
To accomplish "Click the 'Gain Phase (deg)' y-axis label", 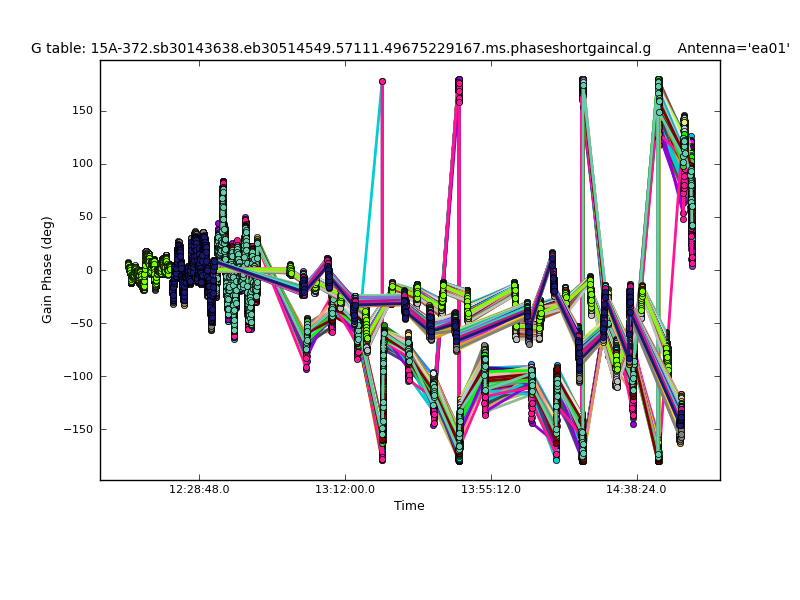I will 47,270.
